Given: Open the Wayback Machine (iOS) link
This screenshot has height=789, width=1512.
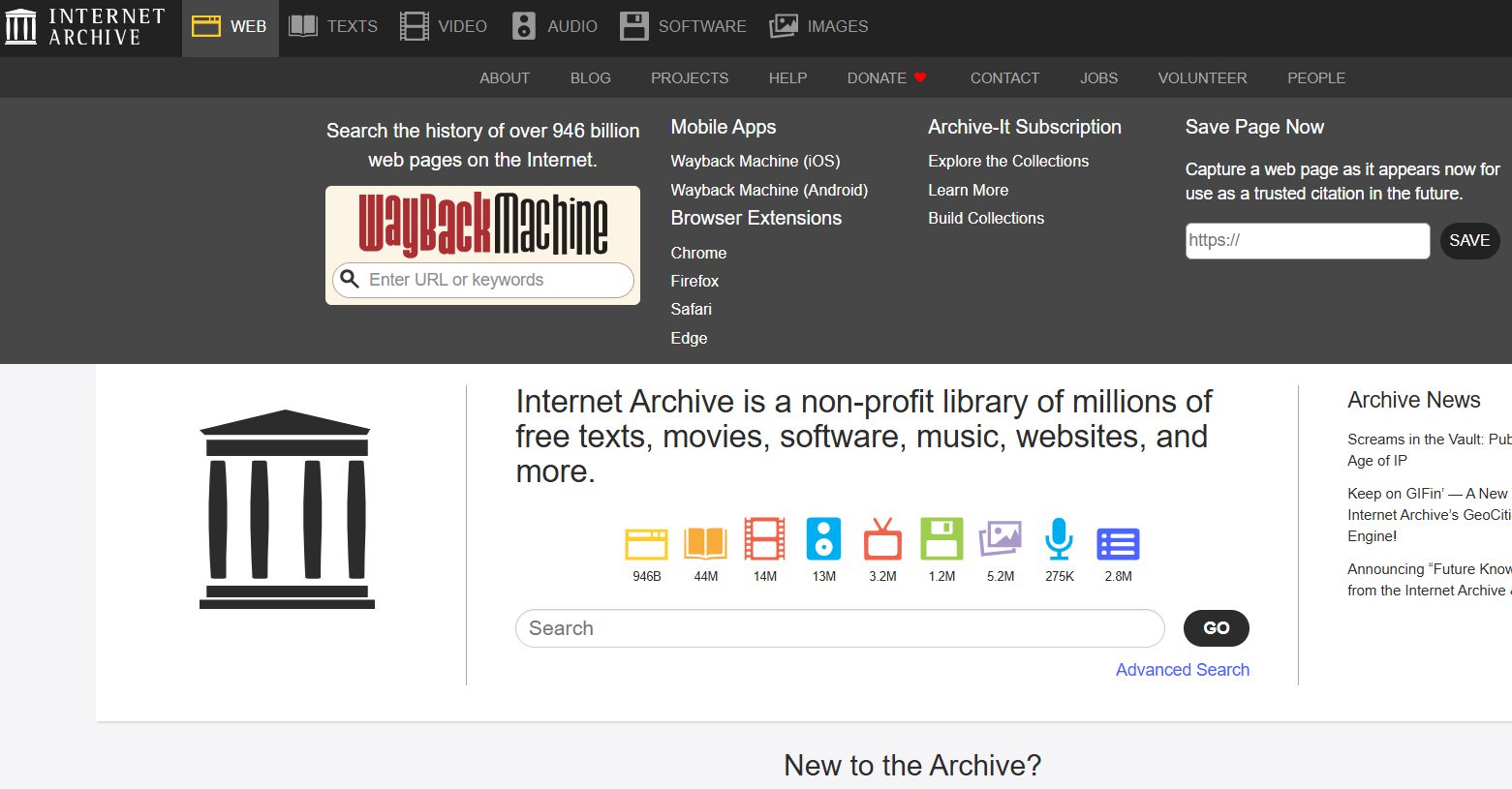Looking at the screenshot, I should pyautogui.click(x=756, y=161).
